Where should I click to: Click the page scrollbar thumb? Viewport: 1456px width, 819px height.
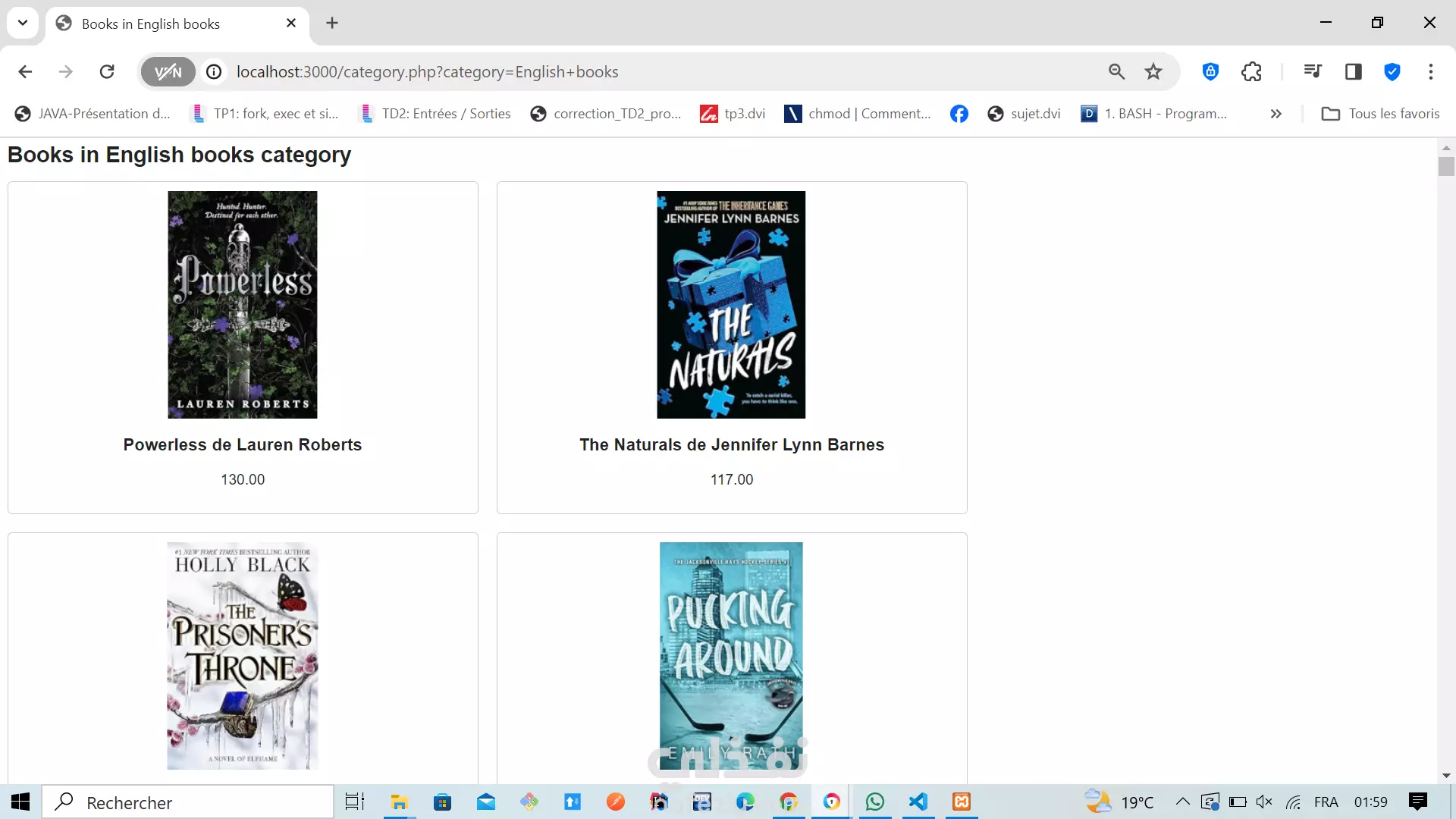(1446, 166)
